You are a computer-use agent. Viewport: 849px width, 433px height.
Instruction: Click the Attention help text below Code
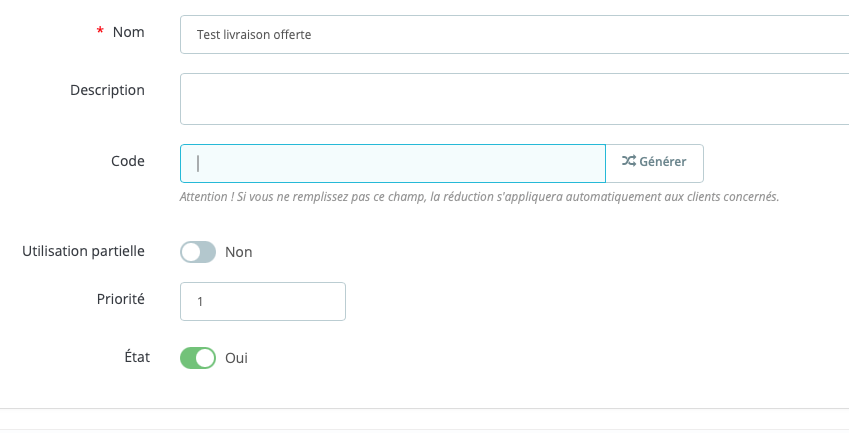[479, 196]
